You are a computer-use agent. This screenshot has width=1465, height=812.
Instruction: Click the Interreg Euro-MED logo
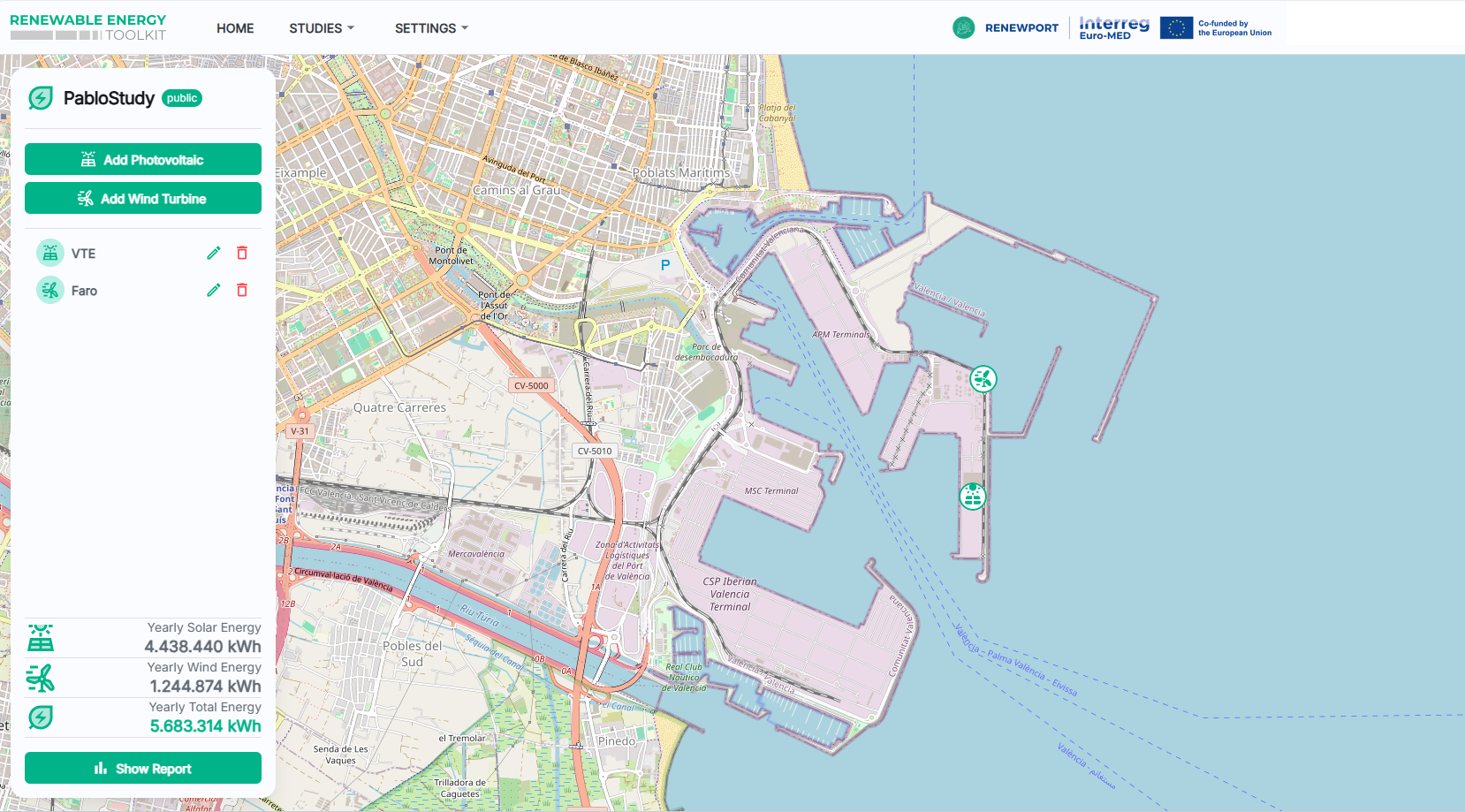point(1113,27)
